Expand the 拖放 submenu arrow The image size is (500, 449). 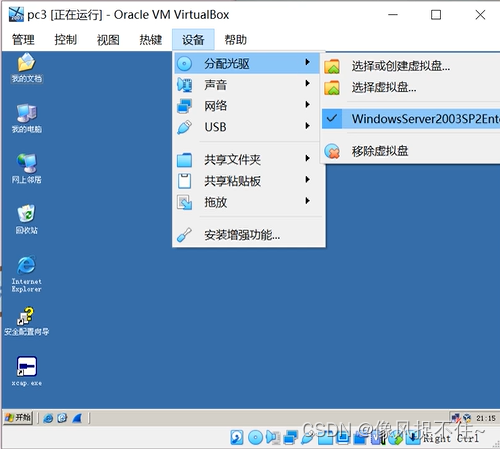click(307, 201)
